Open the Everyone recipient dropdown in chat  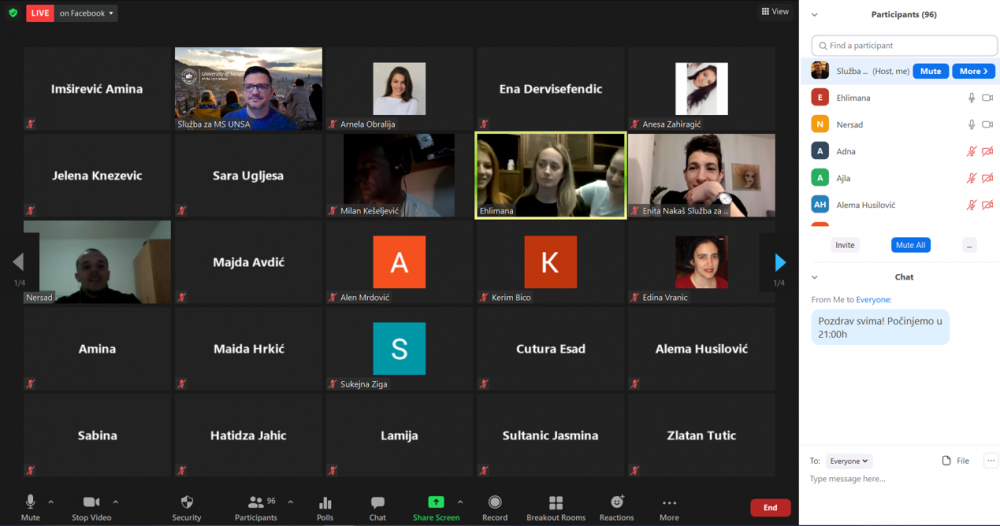point(849,461)
